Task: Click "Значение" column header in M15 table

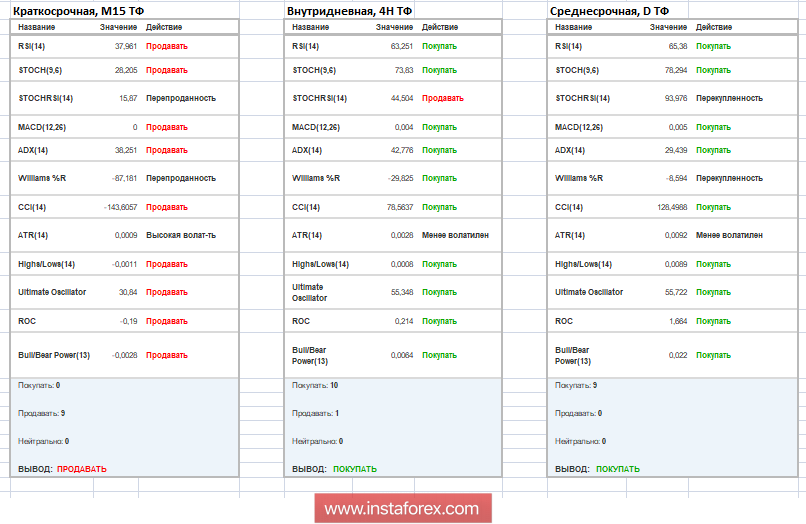Action: click(118, 27)
